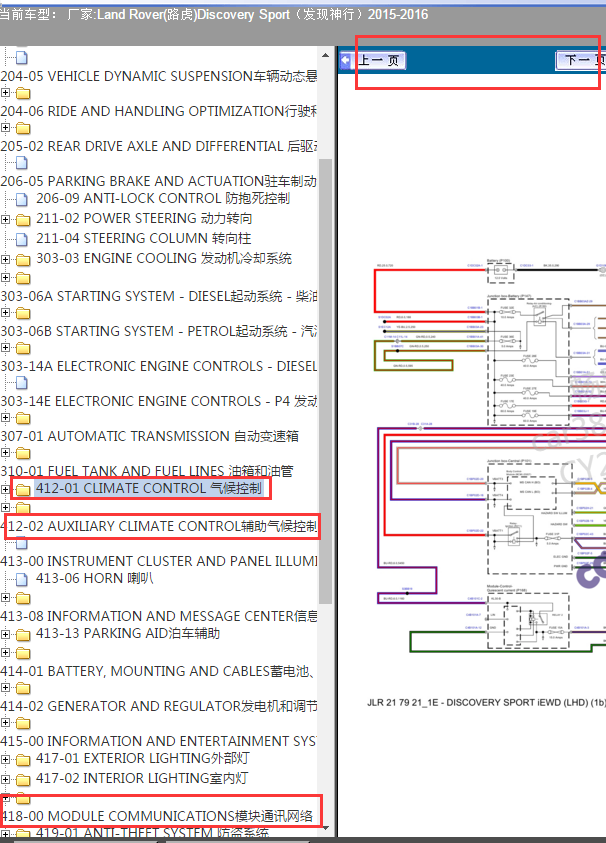Click the folder icon beside 413-13 PARKING AID

[23, 635]
